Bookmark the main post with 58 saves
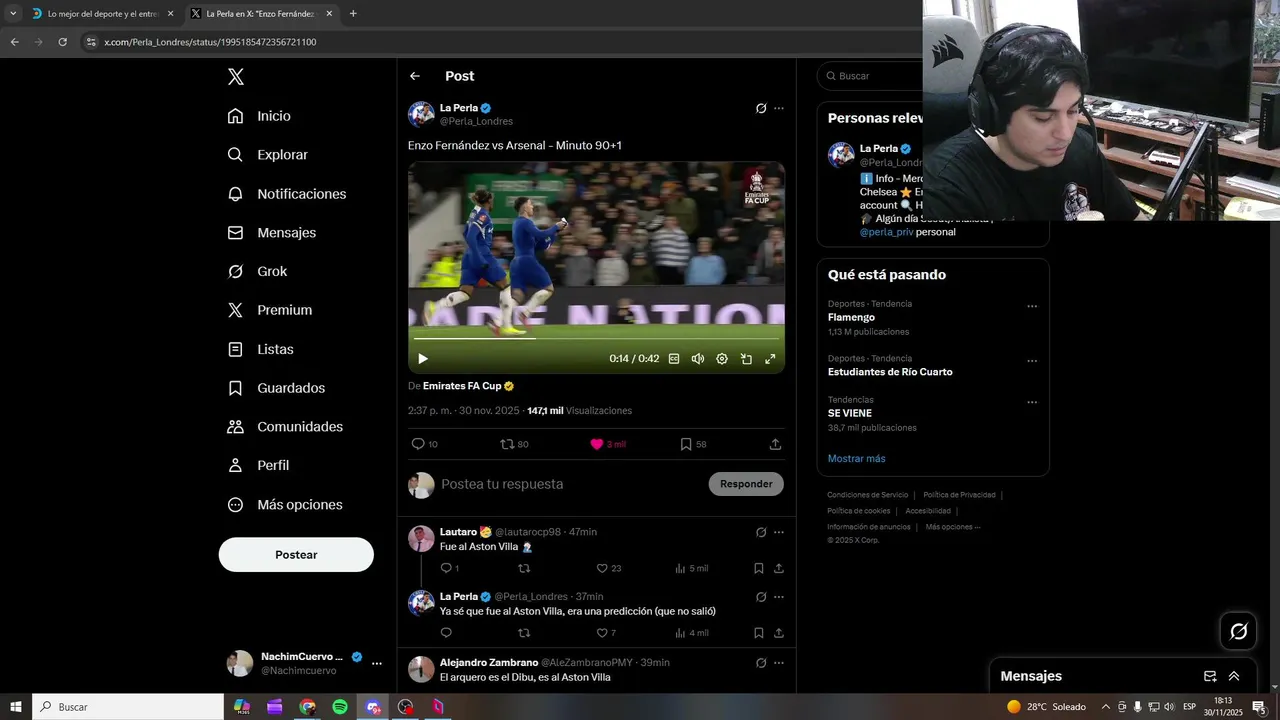The height and width of the screenshot is (720, 1280). coord(693,444)
